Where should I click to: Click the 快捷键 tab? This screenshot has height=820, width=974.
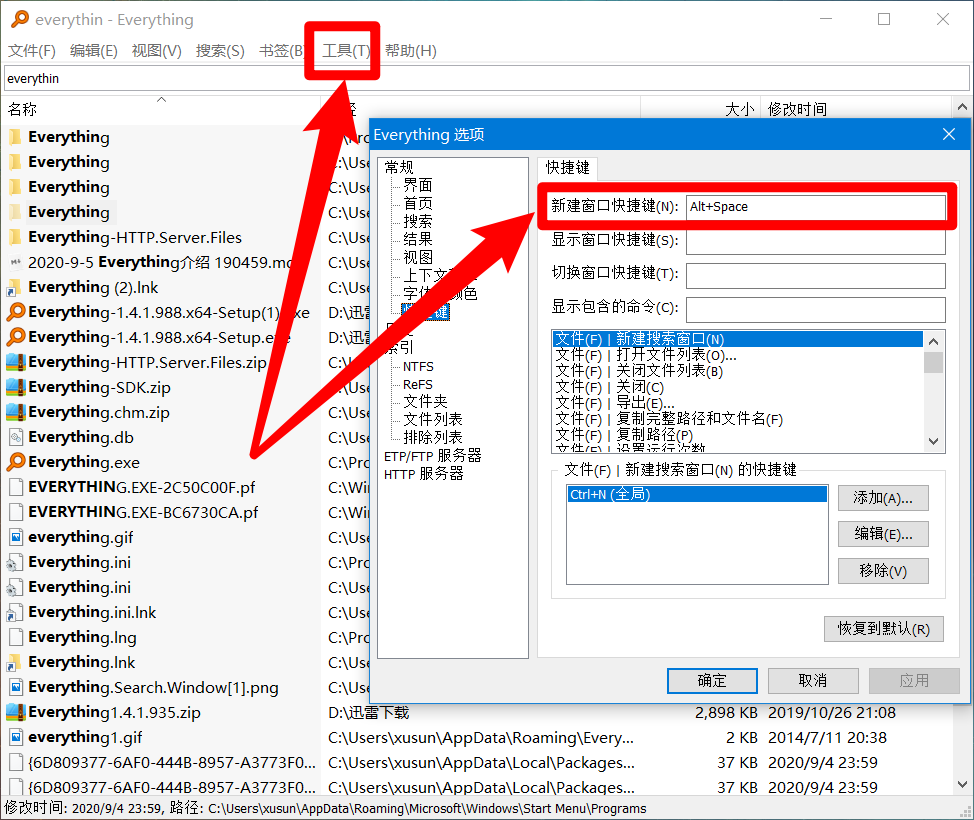(x=567, y=168)
